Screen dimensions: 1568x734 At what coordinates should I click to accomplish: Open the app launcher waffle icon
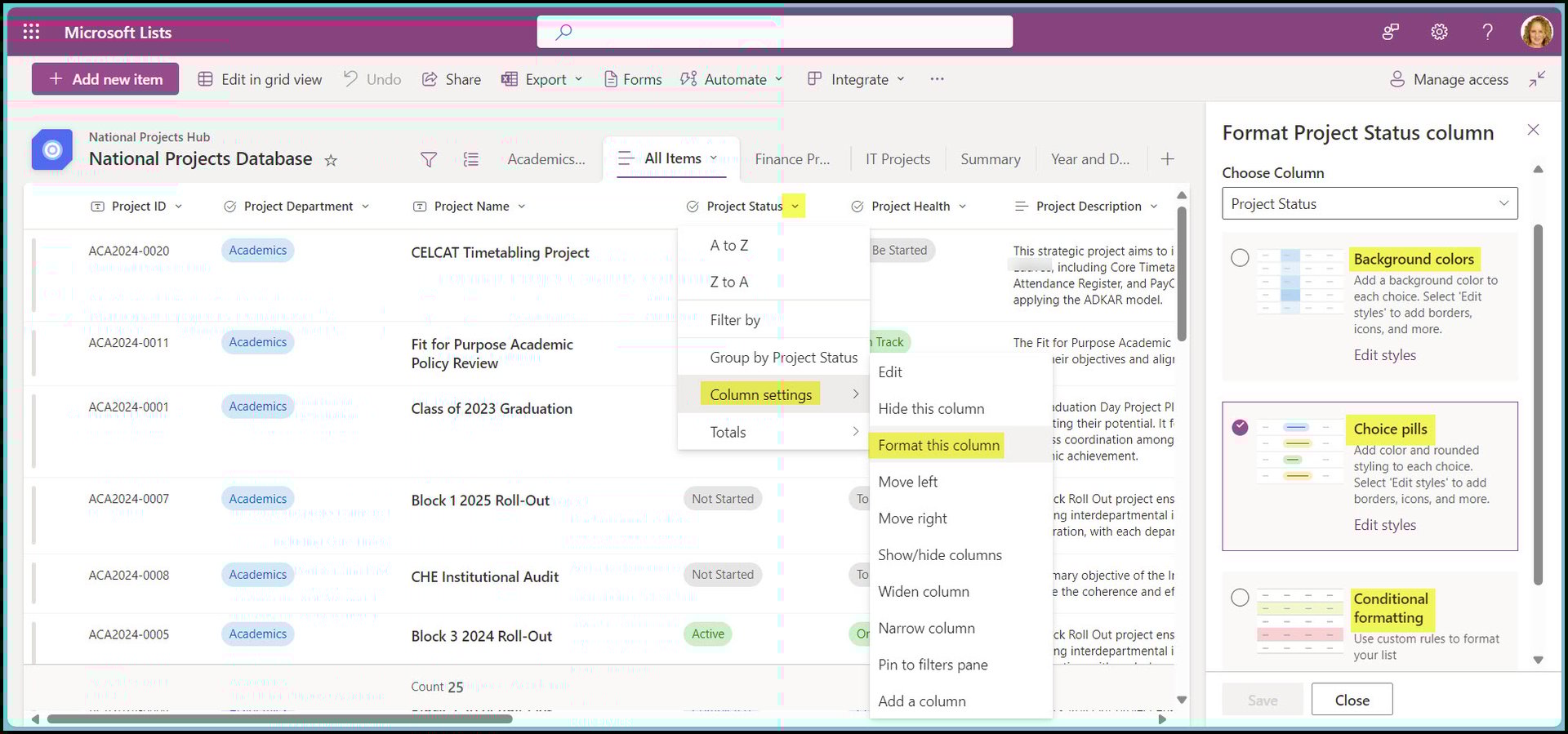pos(31,32)
